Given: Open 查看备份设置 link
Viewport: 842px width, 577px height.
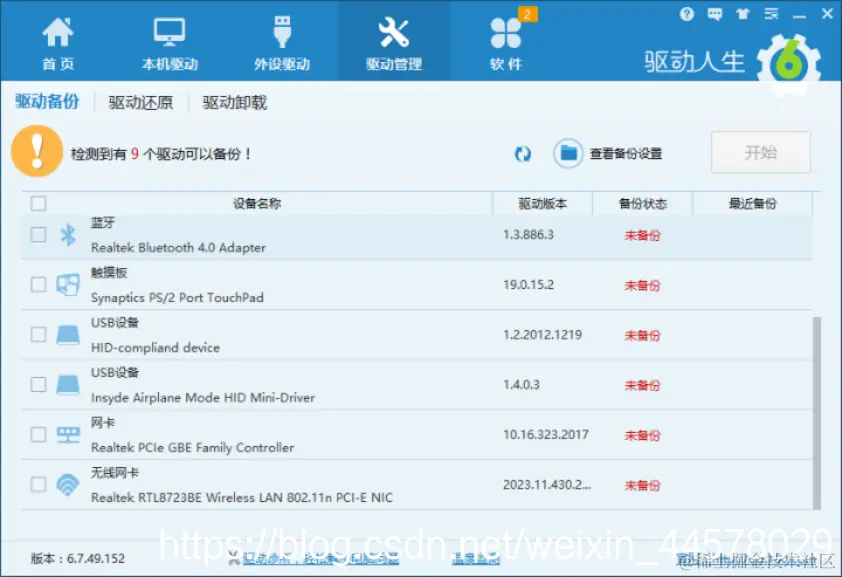Looking at the screenshot, I should (x=626, y=154).
